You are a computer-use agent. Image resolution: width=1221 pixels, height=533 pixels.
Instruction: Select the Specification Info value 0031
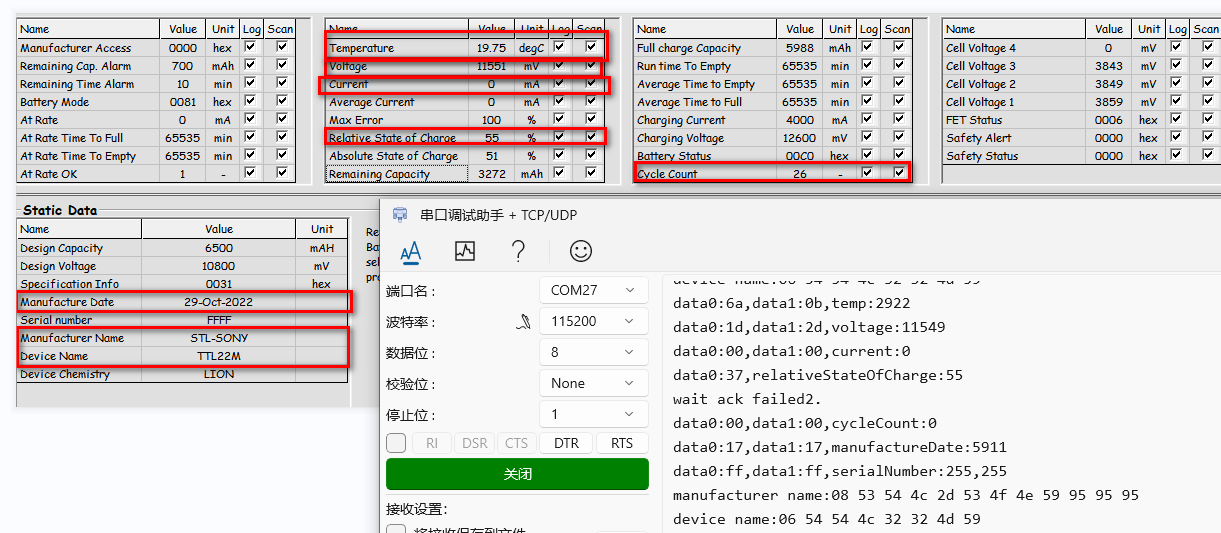click(x=219, y=284)
